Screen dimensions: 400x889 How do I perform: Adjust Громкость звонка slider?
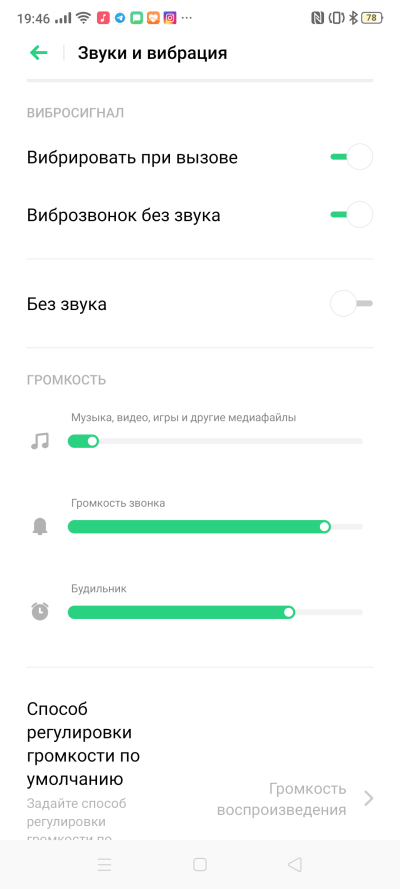(x=215, y=527)
